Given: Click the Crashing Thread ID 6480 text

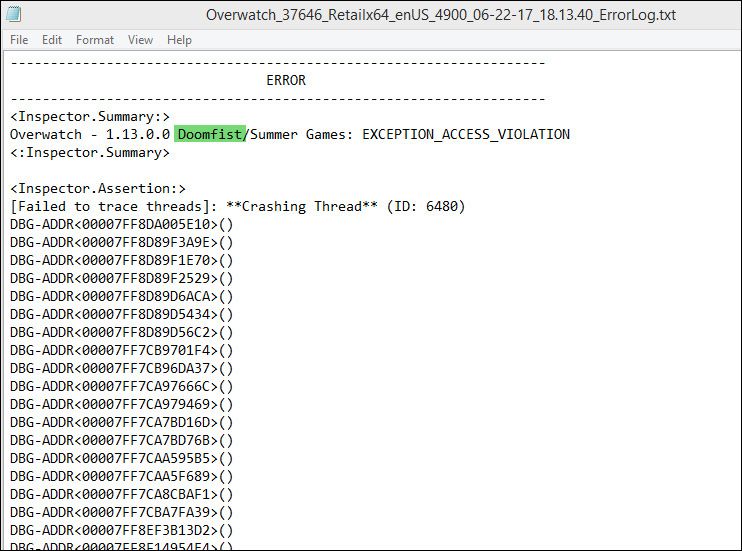Looking at the screenshot, I should coord(346,206).
